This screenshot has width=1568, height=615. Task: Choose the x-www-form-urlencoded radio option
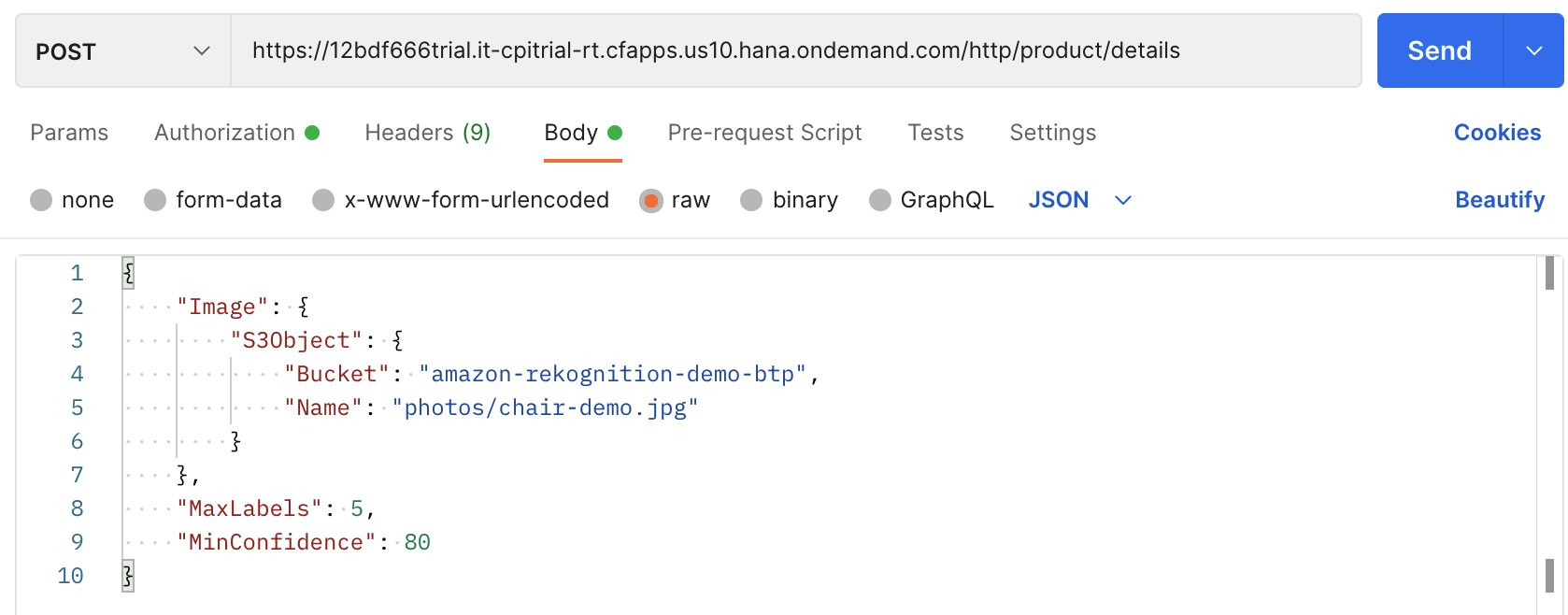323,200
